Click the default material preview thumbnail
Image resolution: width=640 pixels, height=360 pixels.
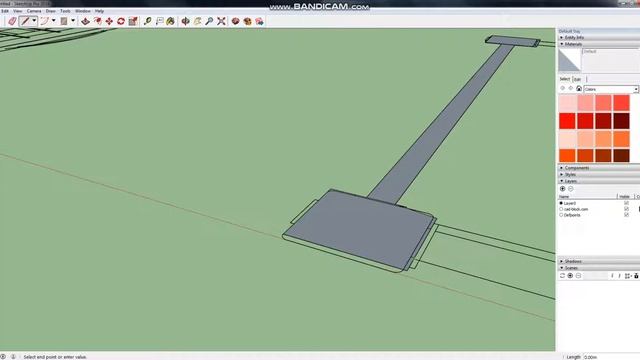(x=569, y=60)
